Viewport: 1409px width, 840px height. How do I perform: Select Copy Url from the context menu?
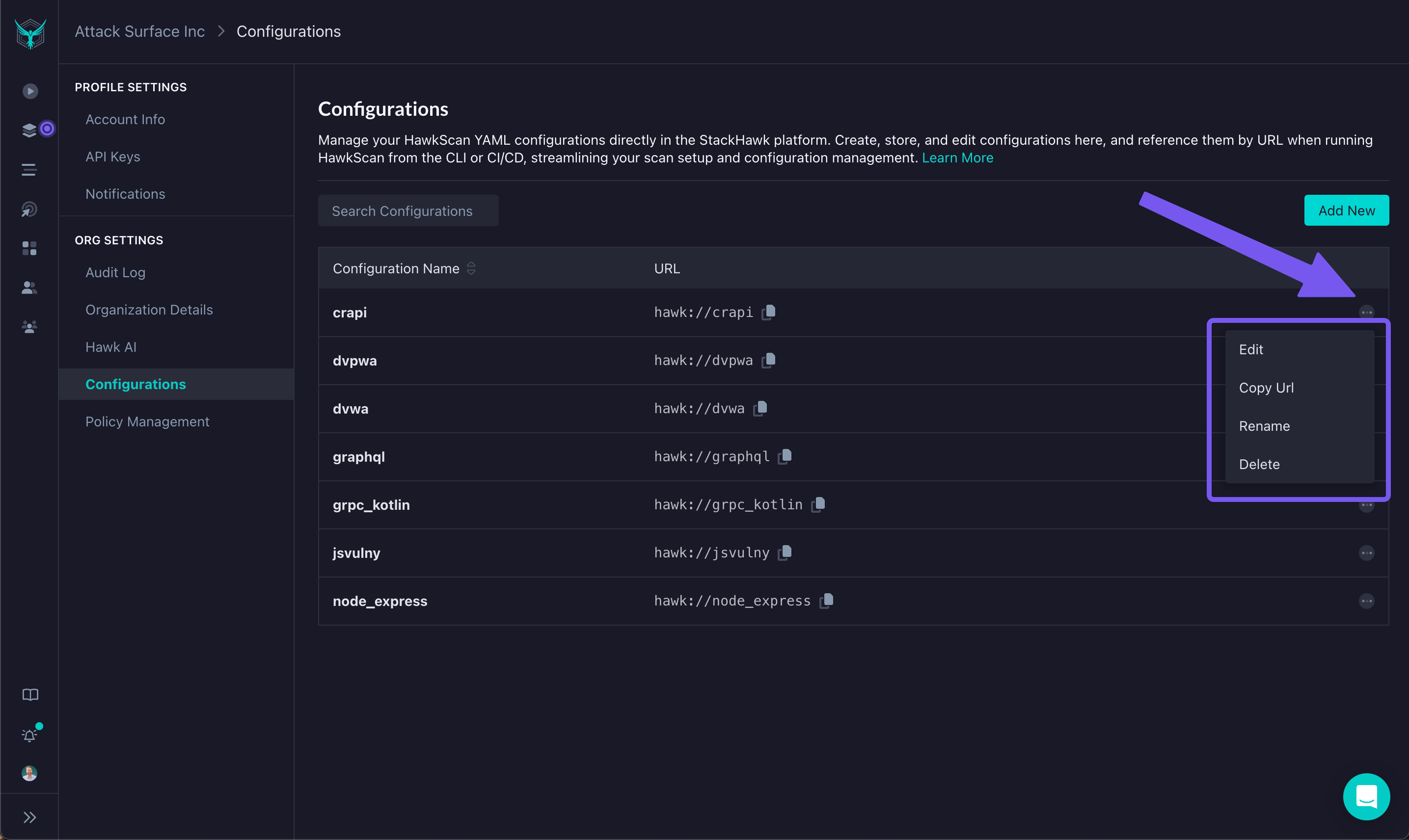coord(1267,388)
